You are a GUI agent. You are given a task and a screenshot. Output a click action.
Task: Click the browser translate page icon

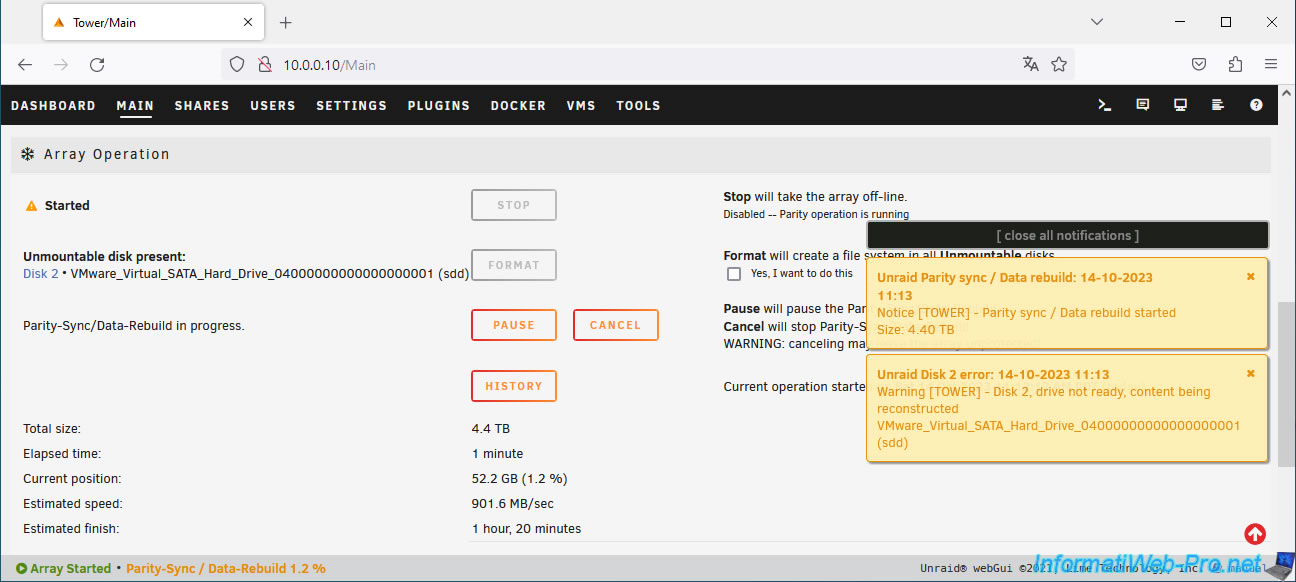pos(1031,64)
